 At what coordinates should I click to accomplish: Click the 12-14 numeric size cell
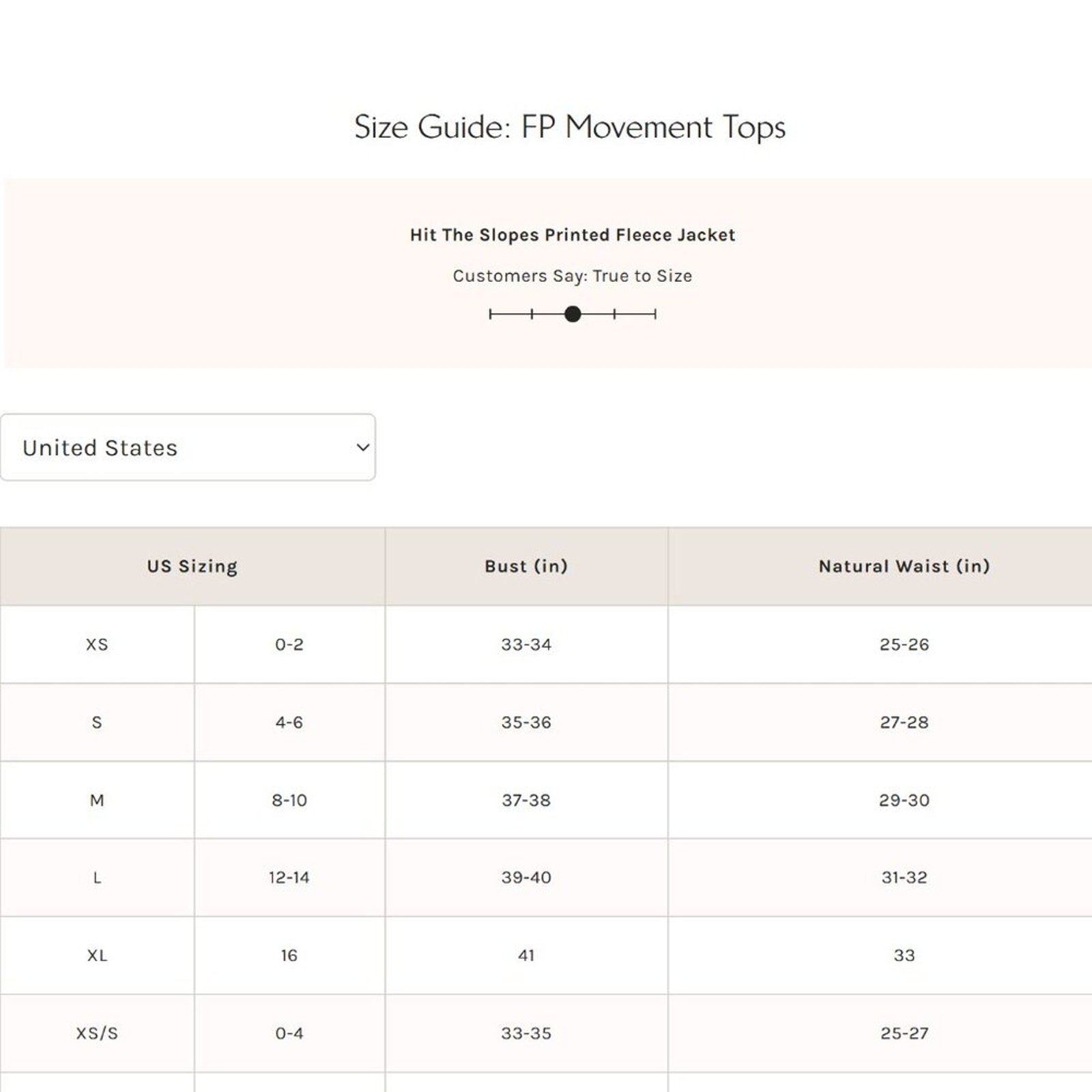(x=289, y=878)
